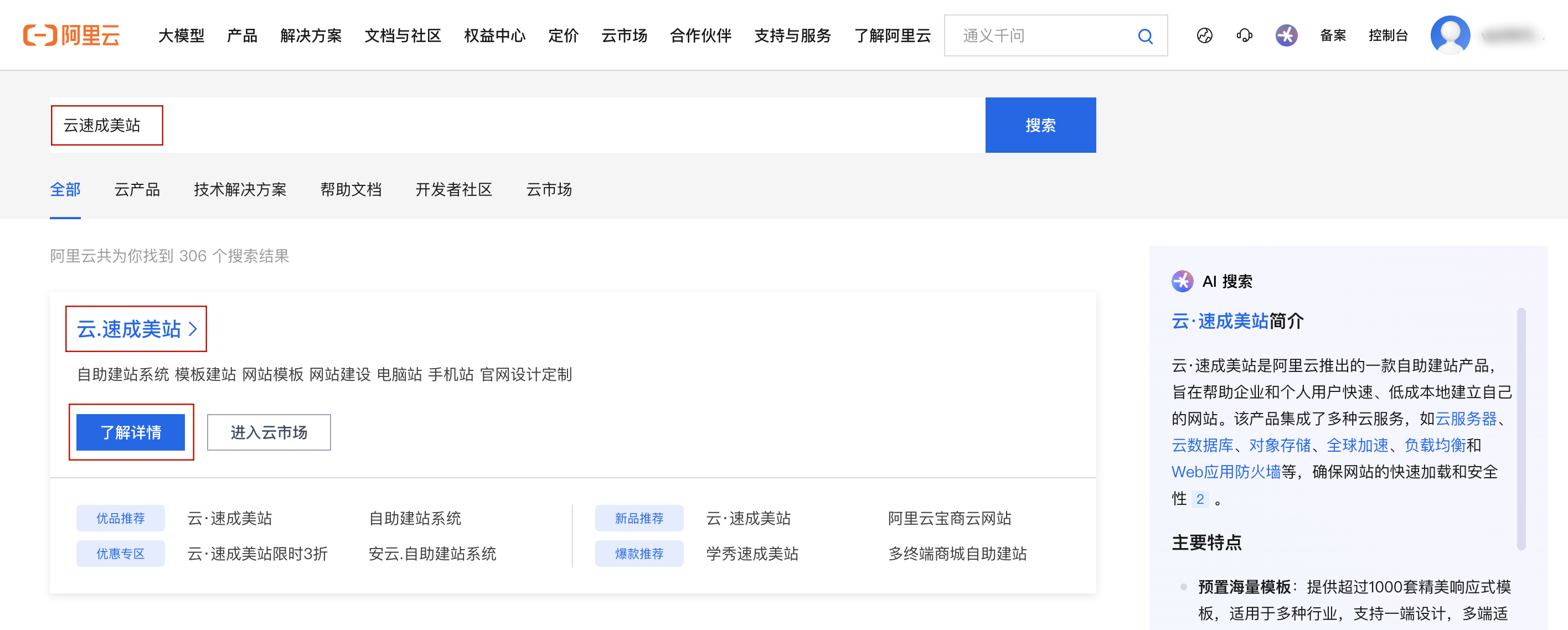Click the blue 搜索 button
The width and height of the screenshot is (1568, 630).
(1041, 126)
